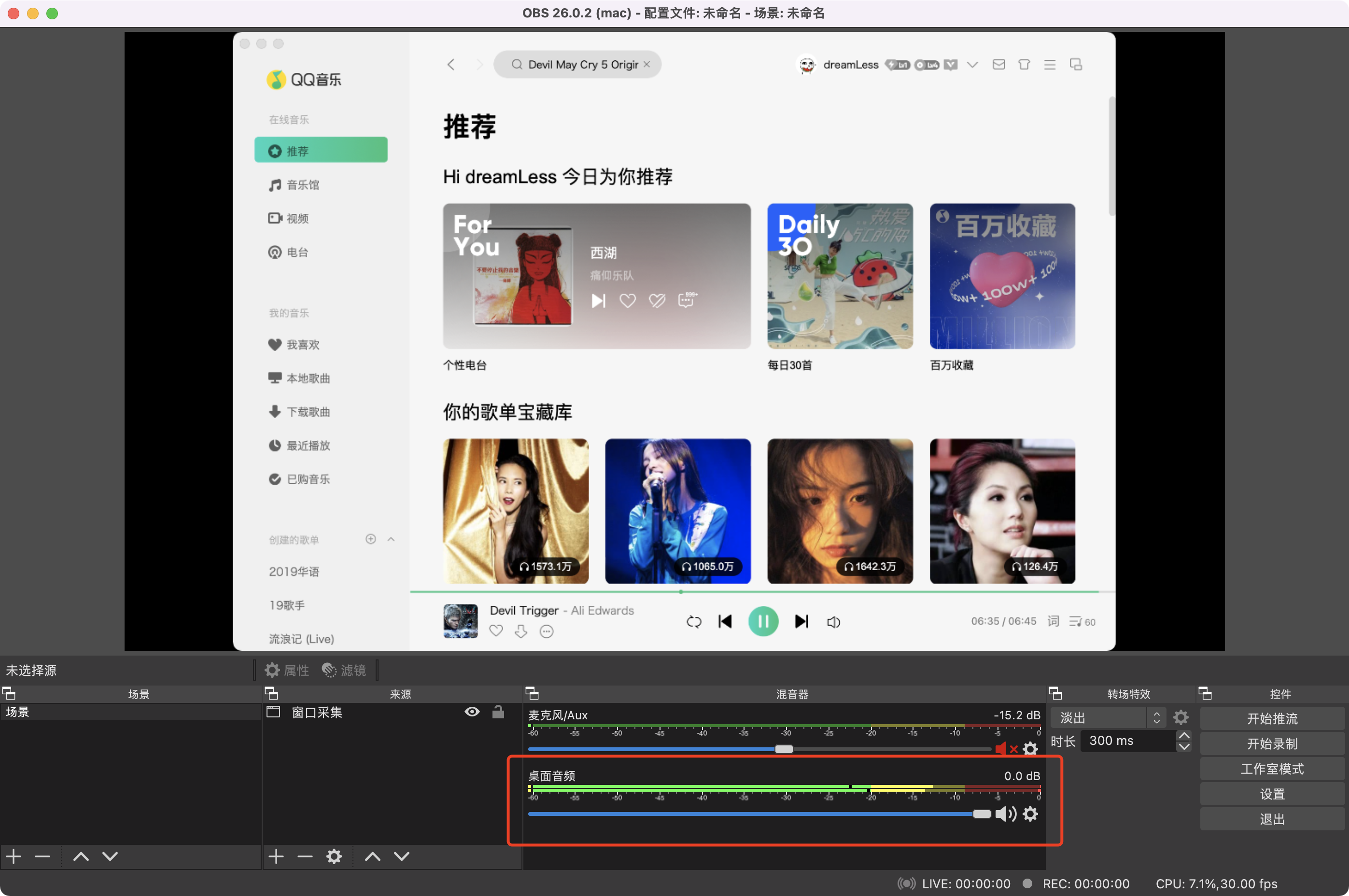Open transition properties gear beside 淡出
1349x896 pixels.
[1181, 717]
